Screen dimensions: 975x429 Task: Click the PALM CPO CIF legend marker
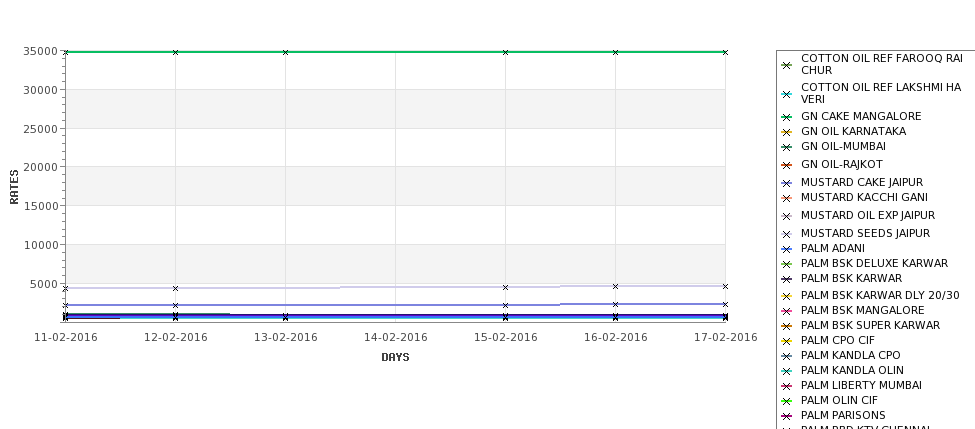tap(786, 341)
